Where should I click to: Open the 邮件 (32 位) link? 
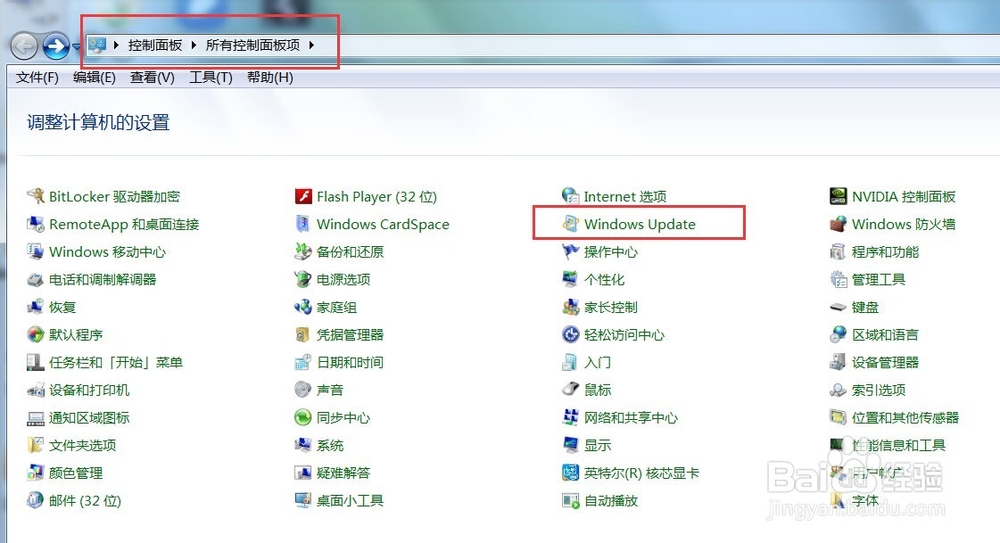(85, 501)
